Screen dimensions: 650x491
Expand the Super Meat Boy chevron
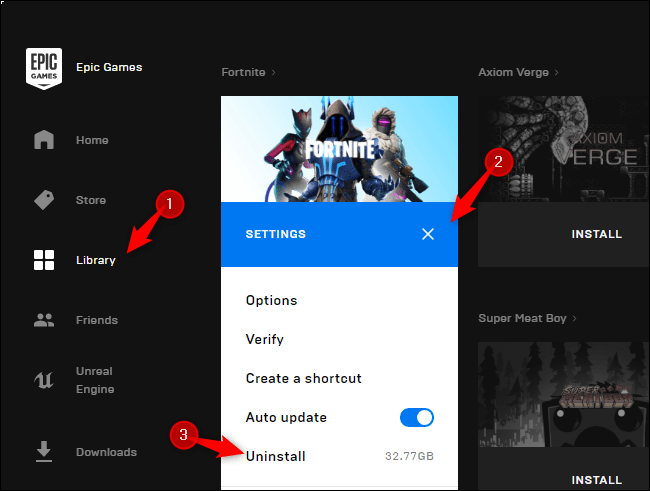click(x=574, y=318)
